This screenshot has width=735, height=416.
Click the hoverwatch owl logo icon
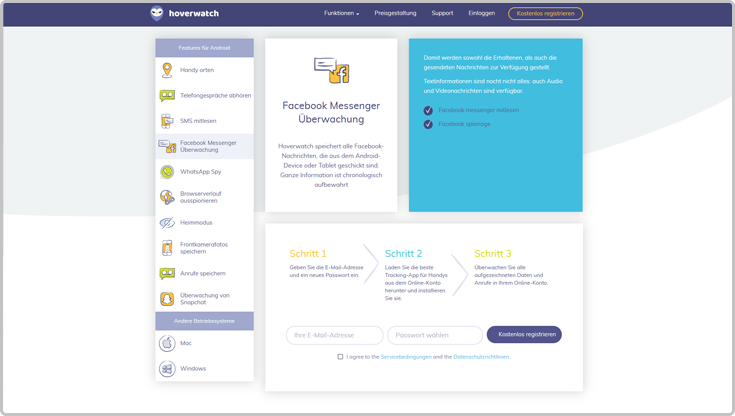pyautogui.click(x=157, y=14)
